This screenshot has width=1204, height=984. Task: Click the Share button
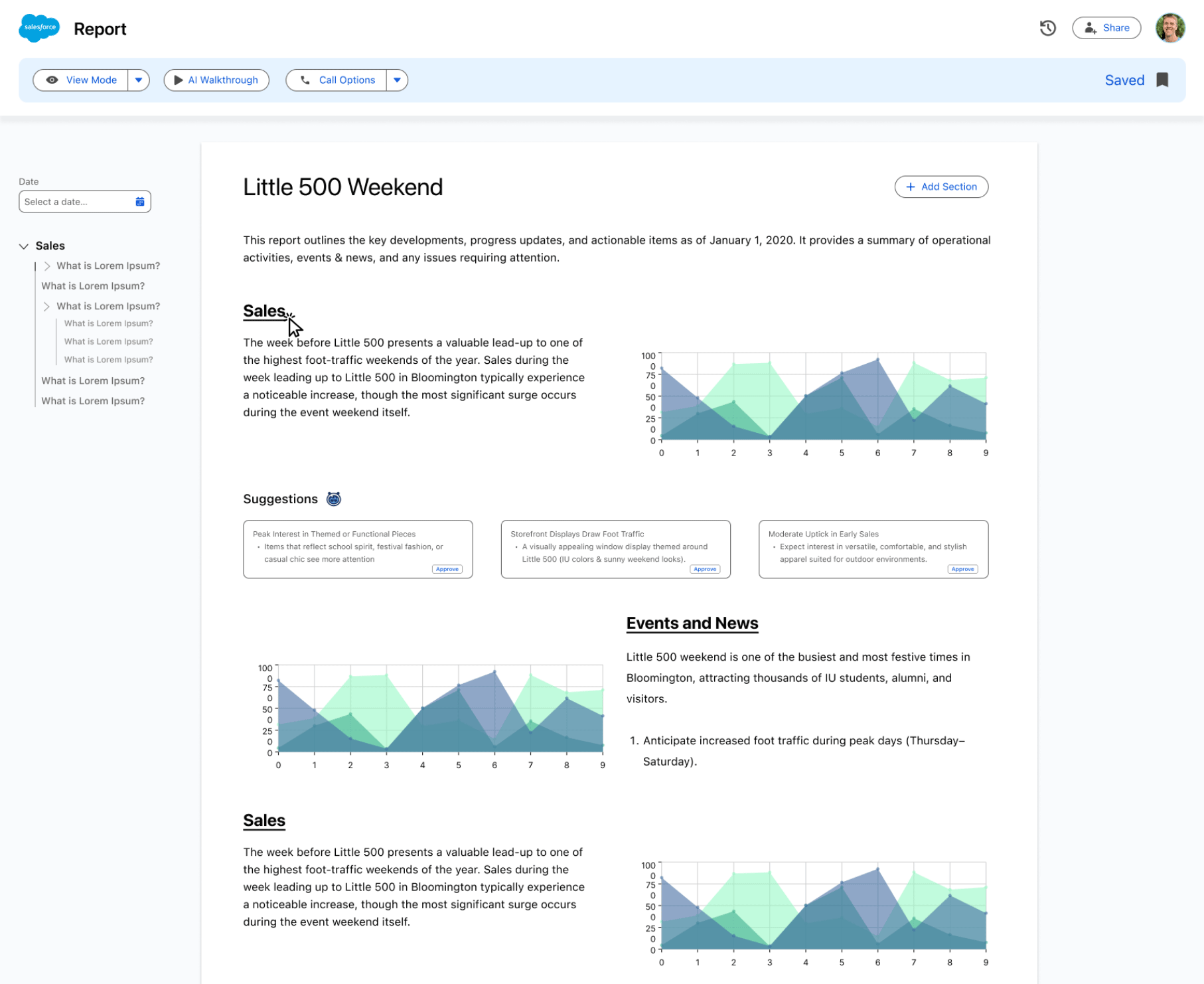click(x=1106, y=28)
